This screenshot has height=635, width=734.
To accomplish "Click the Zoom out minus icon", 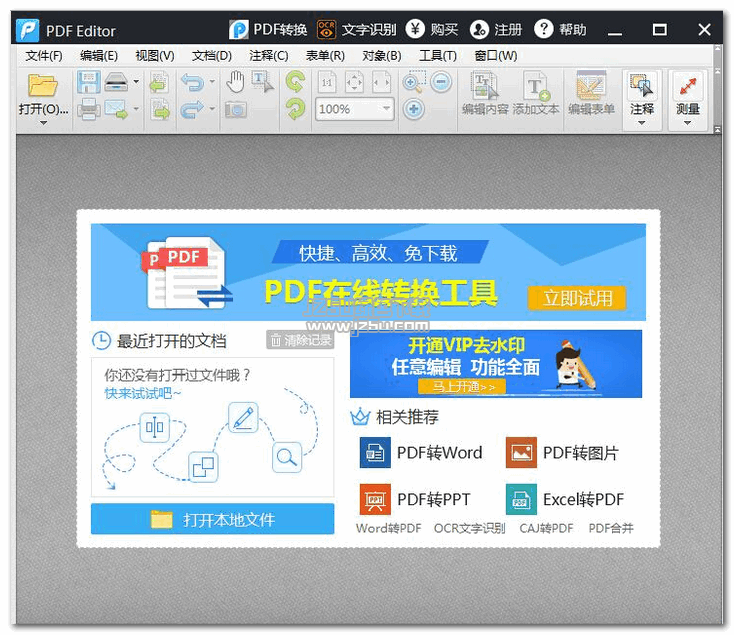I will coord(441,82).
